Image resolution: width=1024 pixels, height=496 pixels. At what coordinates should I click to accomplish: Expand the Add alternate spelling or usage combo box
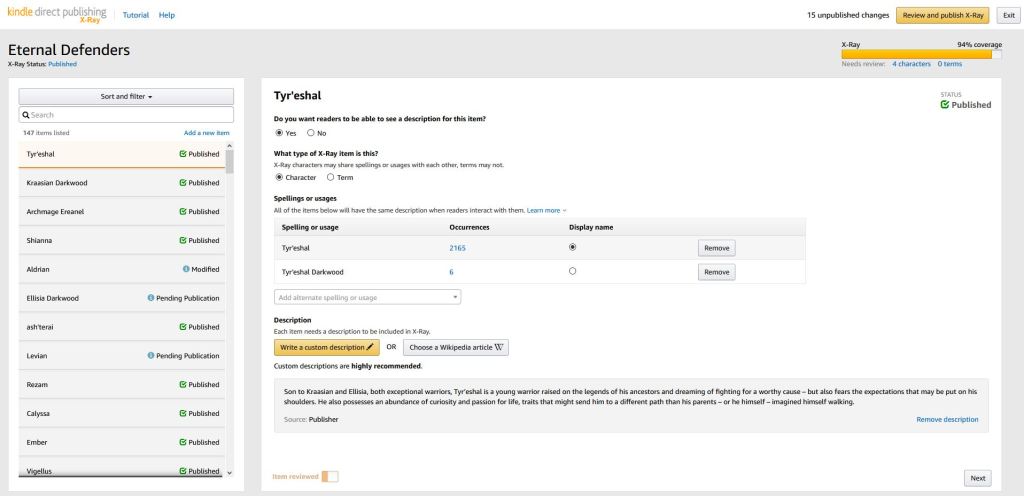pos(367,297)
